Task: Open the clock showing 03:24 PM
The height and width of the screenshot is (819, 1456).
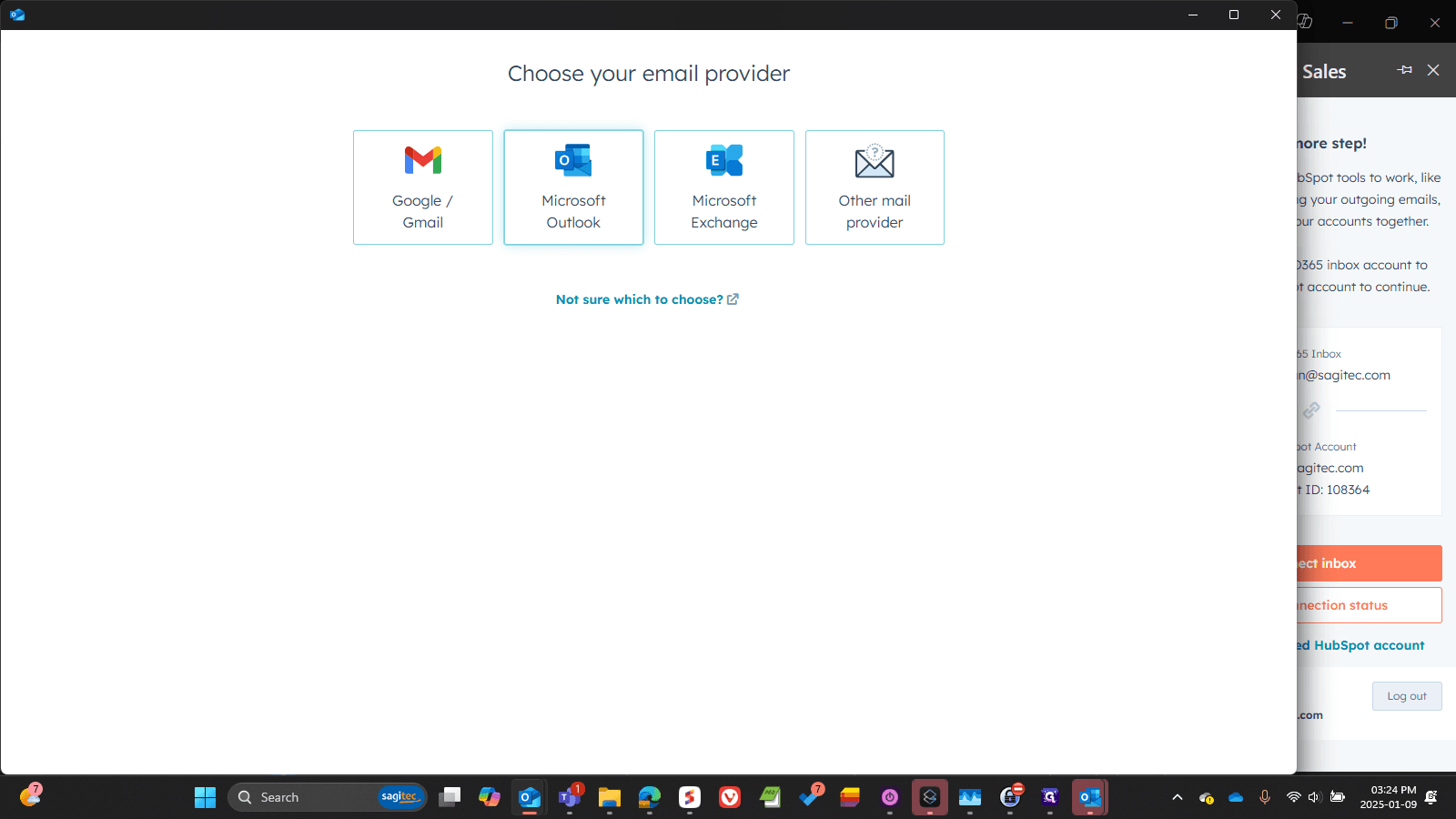Action: pos(1389,797)
